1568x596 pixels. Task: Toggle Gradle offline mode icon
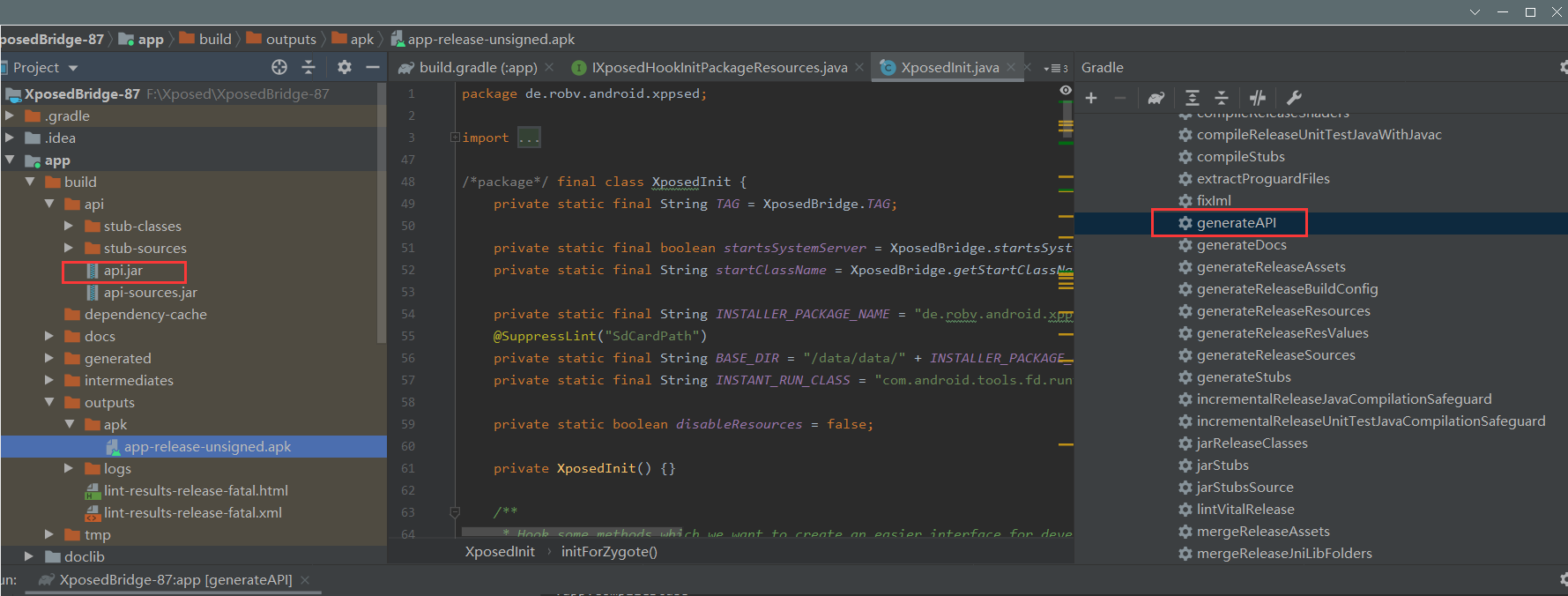tap(1258, 98)
